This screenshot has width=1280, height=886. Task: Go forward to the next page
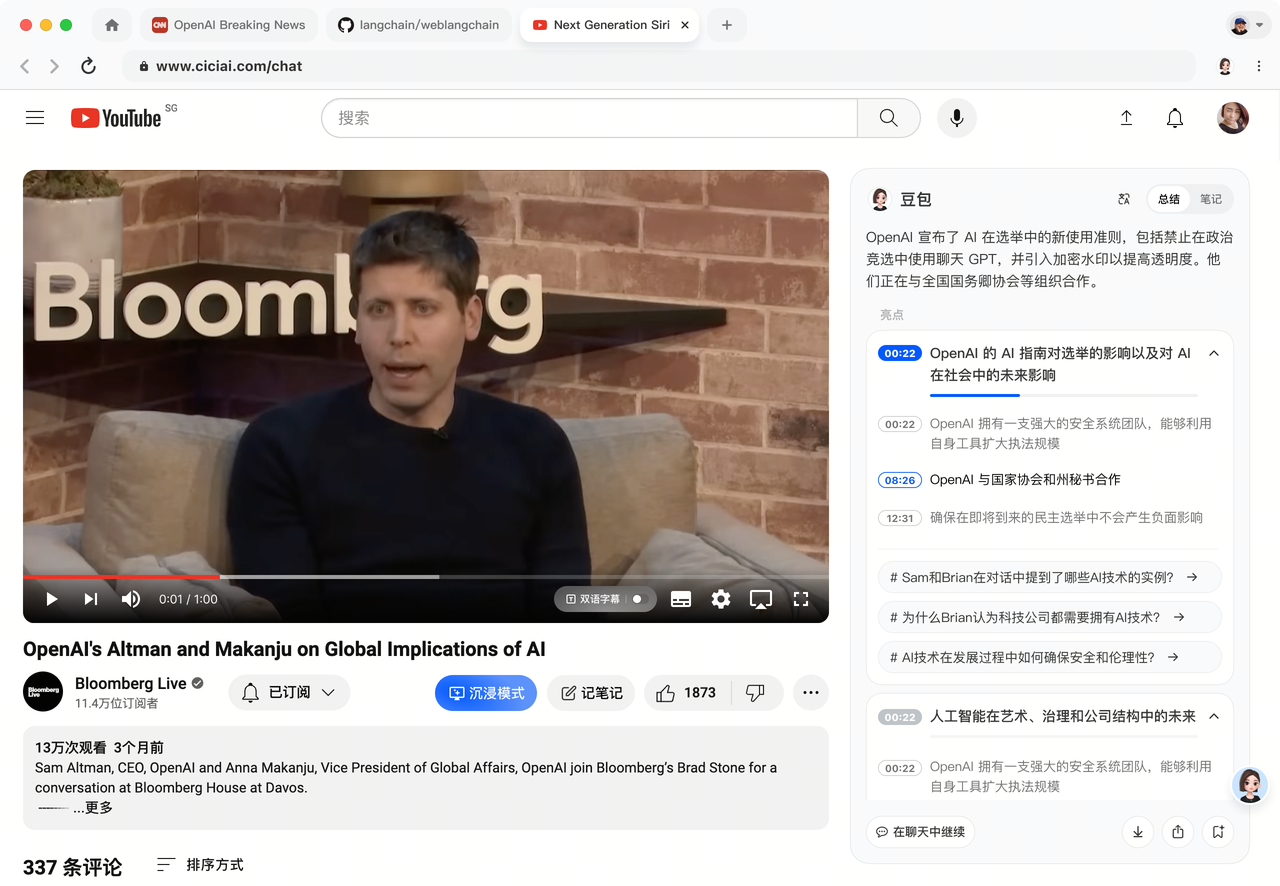point(55,66)
